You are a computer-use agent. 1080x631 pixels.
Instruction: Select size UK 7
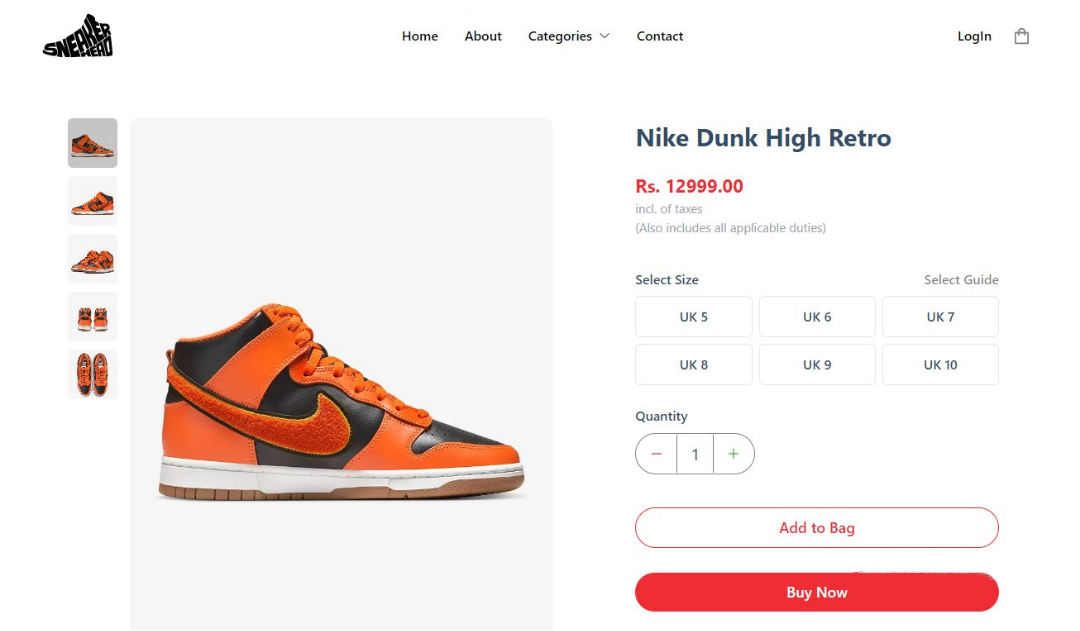(x=940, y=316)
